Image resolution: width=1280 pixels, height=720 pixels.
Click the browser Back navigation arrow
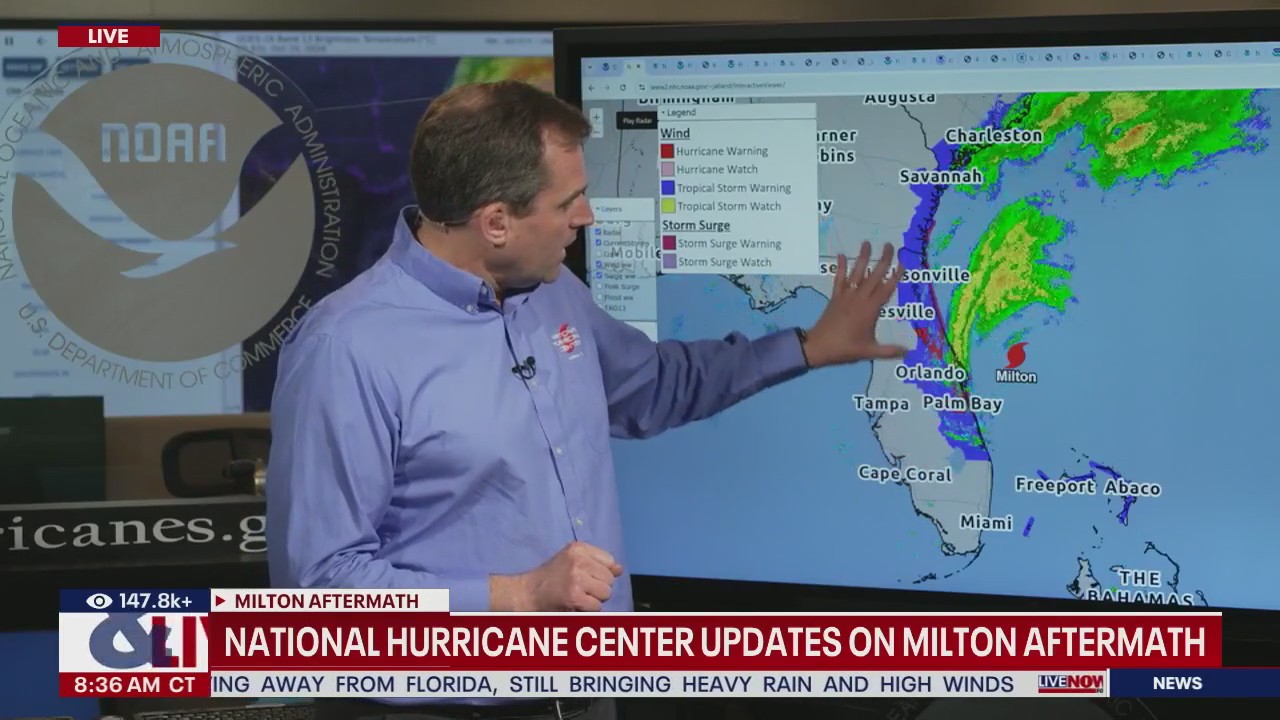pyautogui.click(x=591, y=86)
